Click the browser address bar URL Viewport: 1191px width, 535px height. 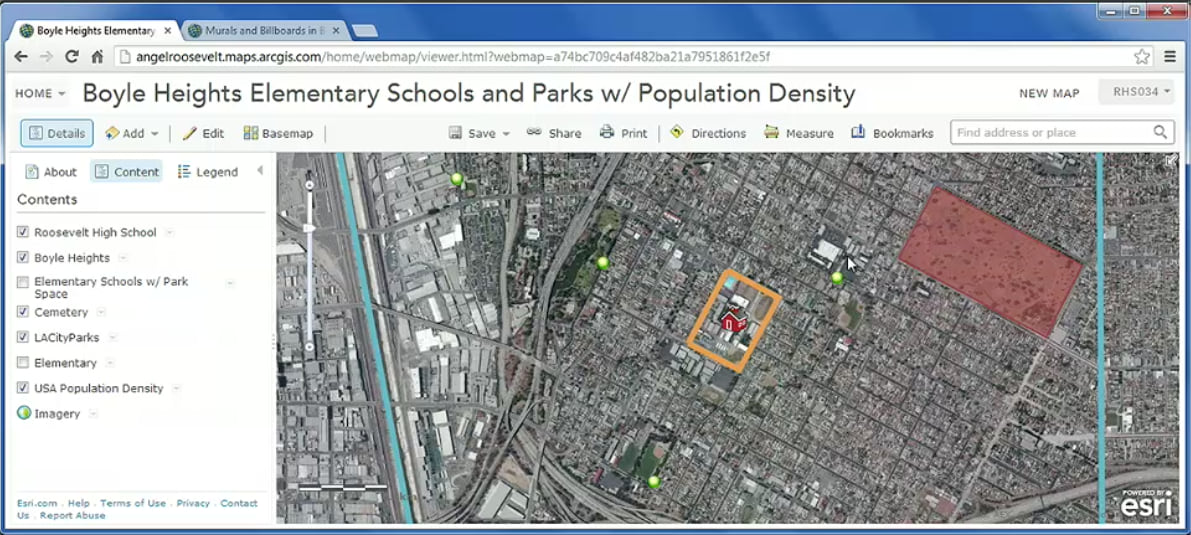point(453,56)
